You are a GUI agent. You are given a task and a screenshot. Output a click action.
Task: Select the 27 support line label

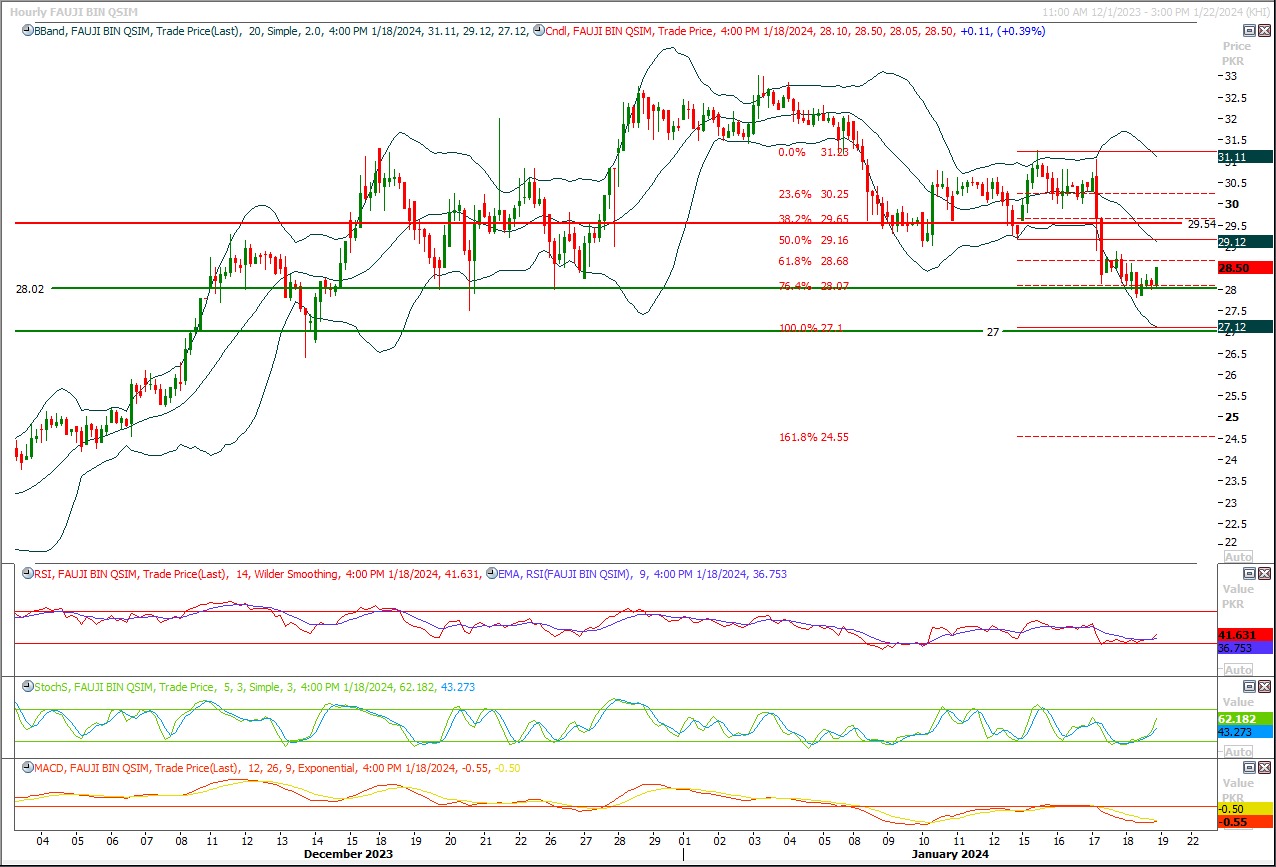point(993,332)
